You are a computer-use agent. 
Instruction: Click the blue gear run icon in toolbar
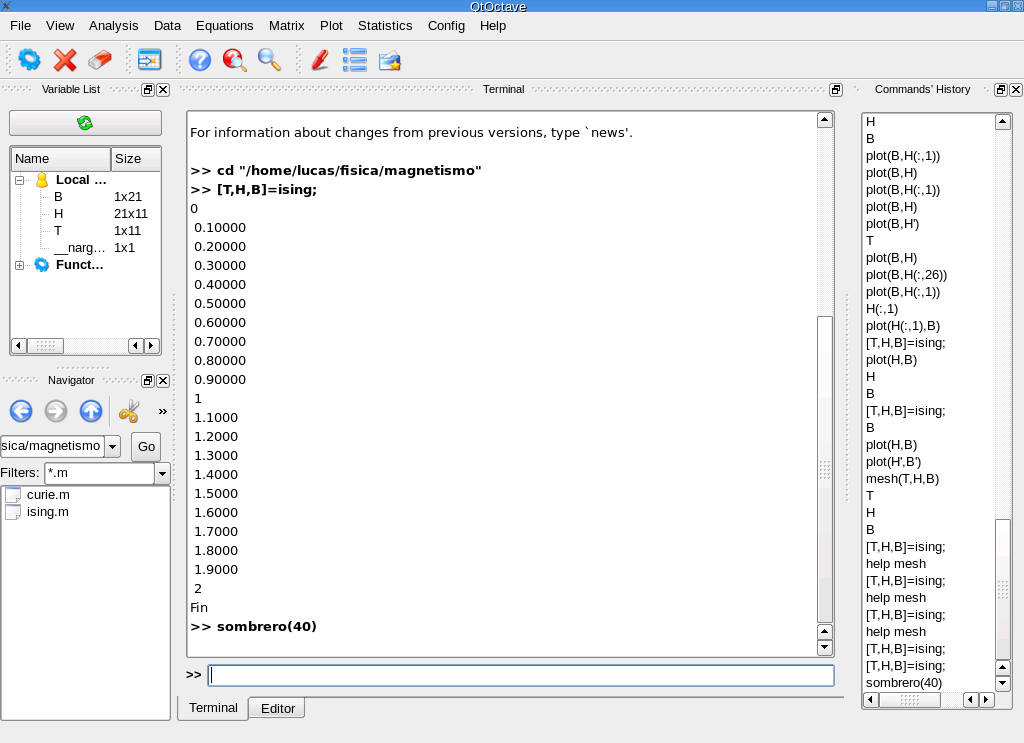pos(29,60)
